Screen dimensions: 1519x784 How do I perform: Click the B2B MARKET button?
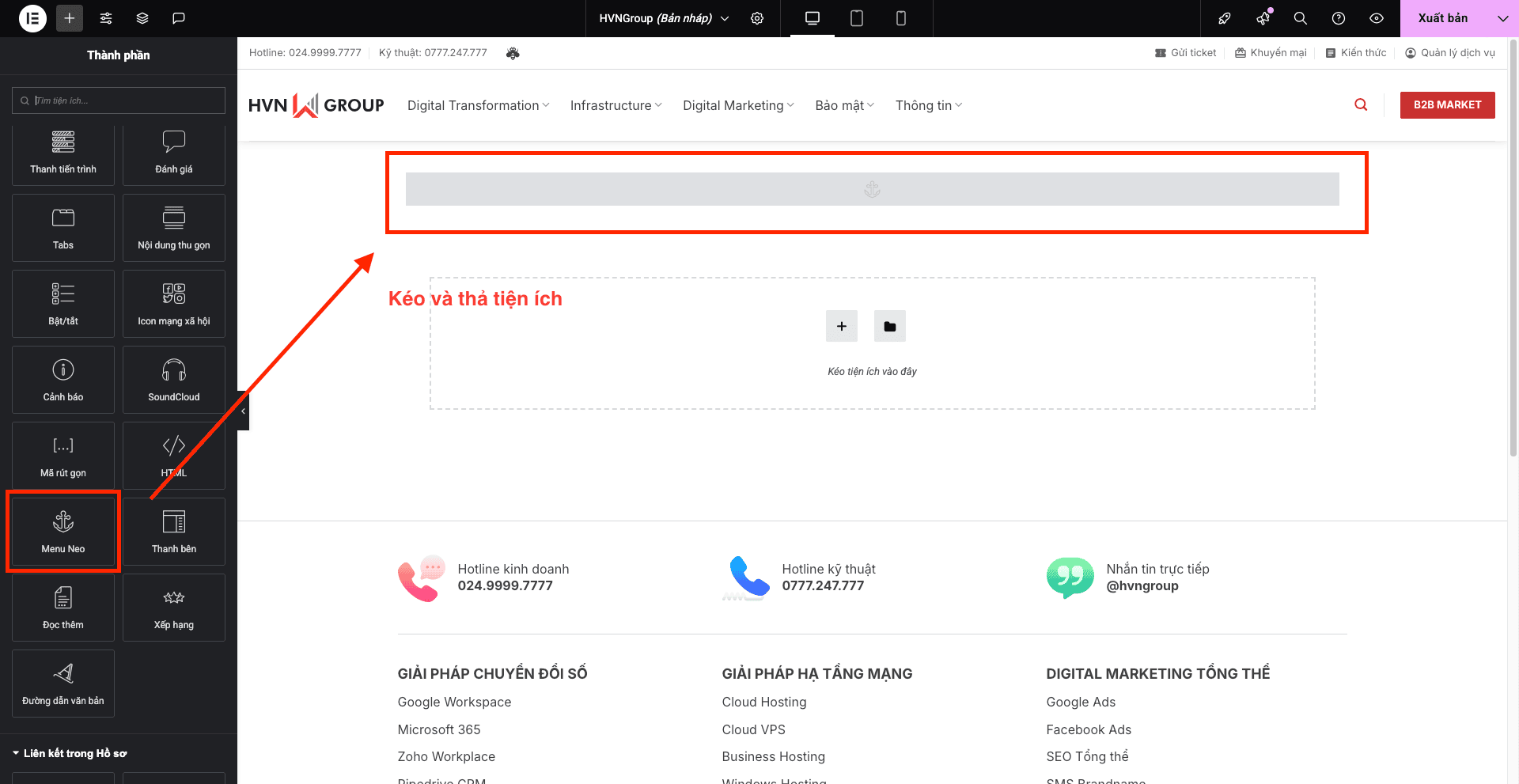coord(1447,105)
